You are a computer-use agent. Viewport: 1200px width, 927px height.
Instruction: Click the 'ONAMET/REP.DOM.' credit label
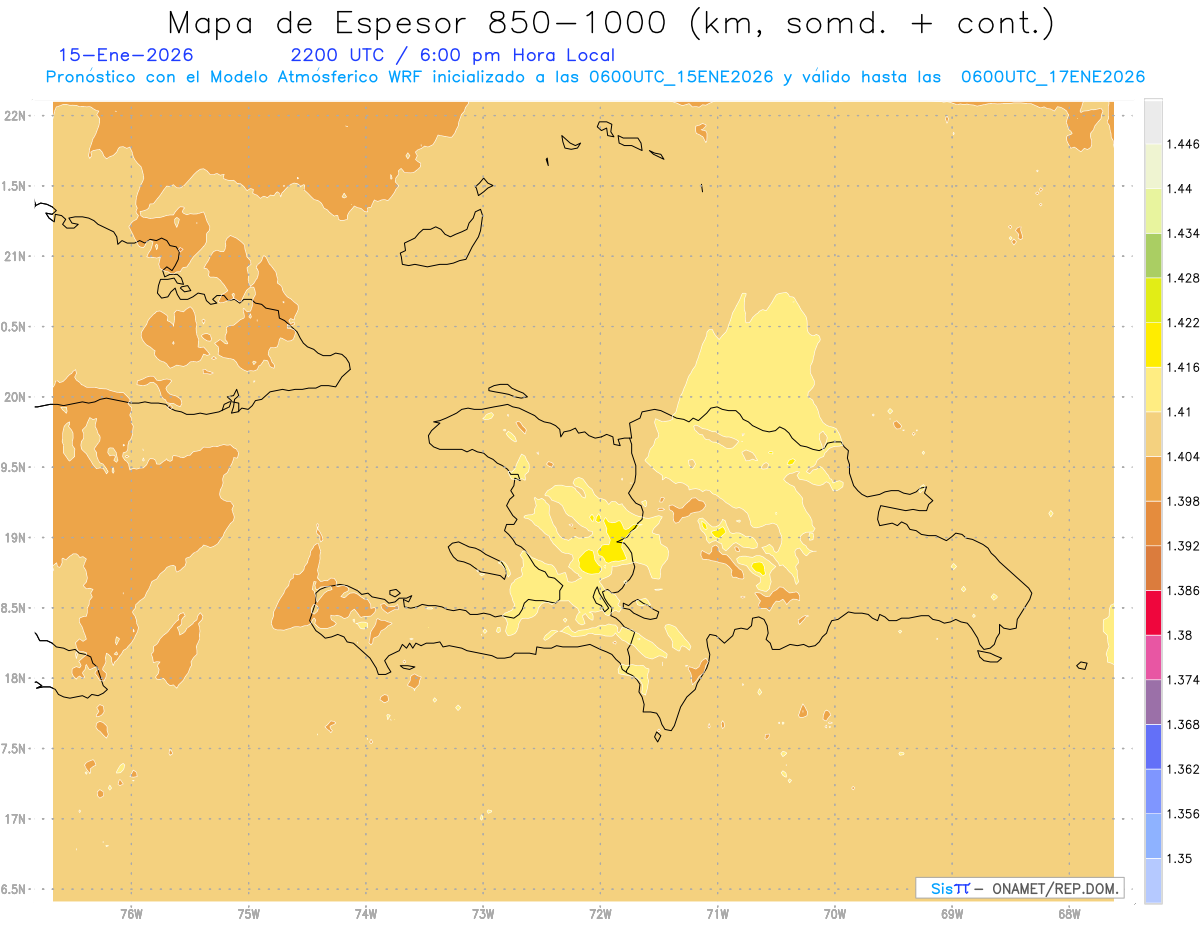pos(1055,888)
